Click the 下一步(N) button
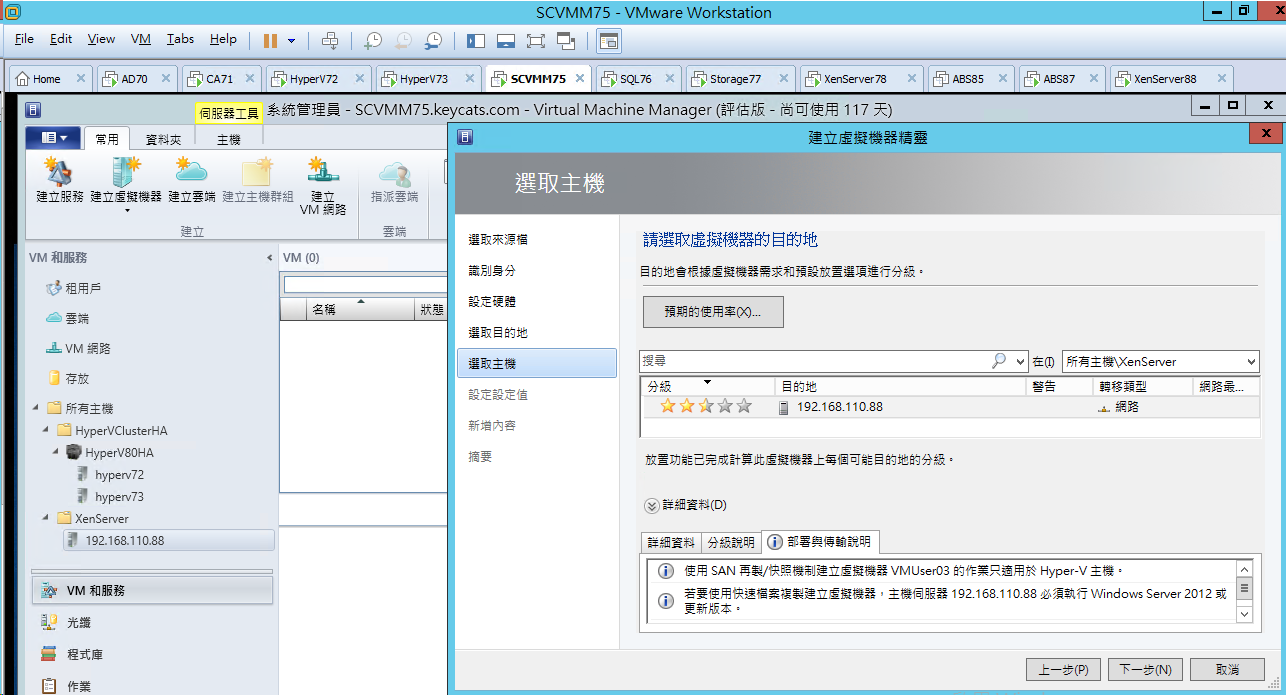Viewport: 1286px width, 695px height. pos(1146,669)
